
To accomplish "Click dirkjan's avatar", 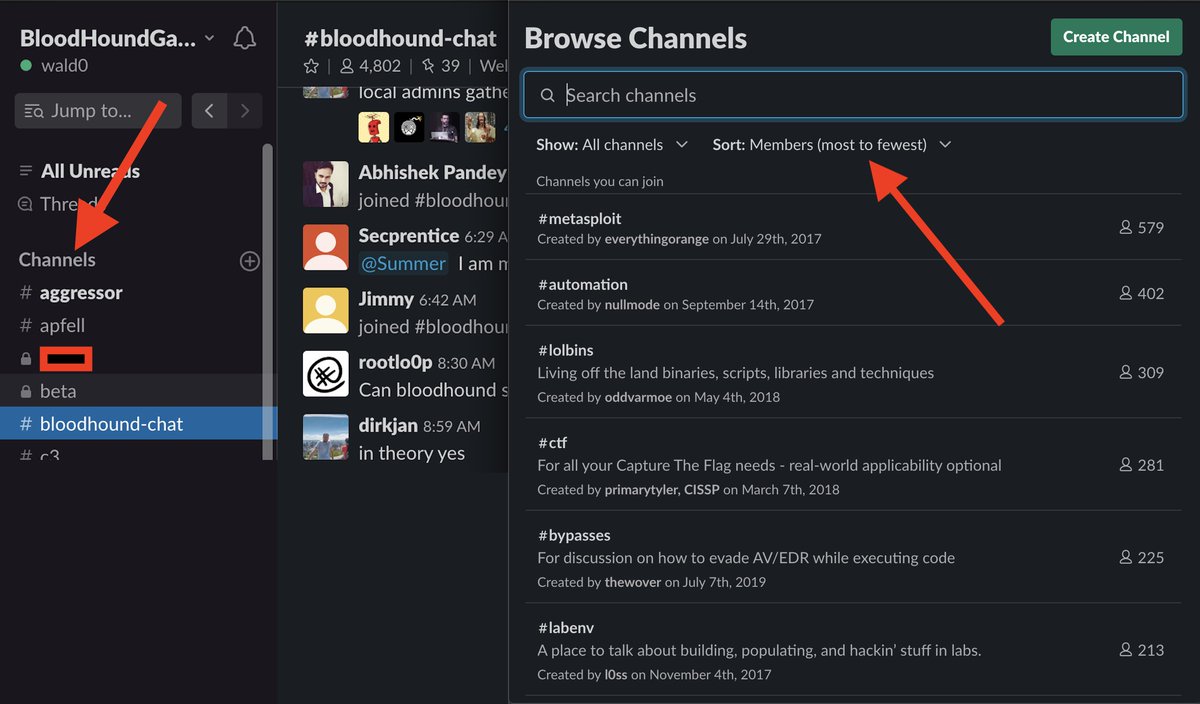I will point(325,437).
